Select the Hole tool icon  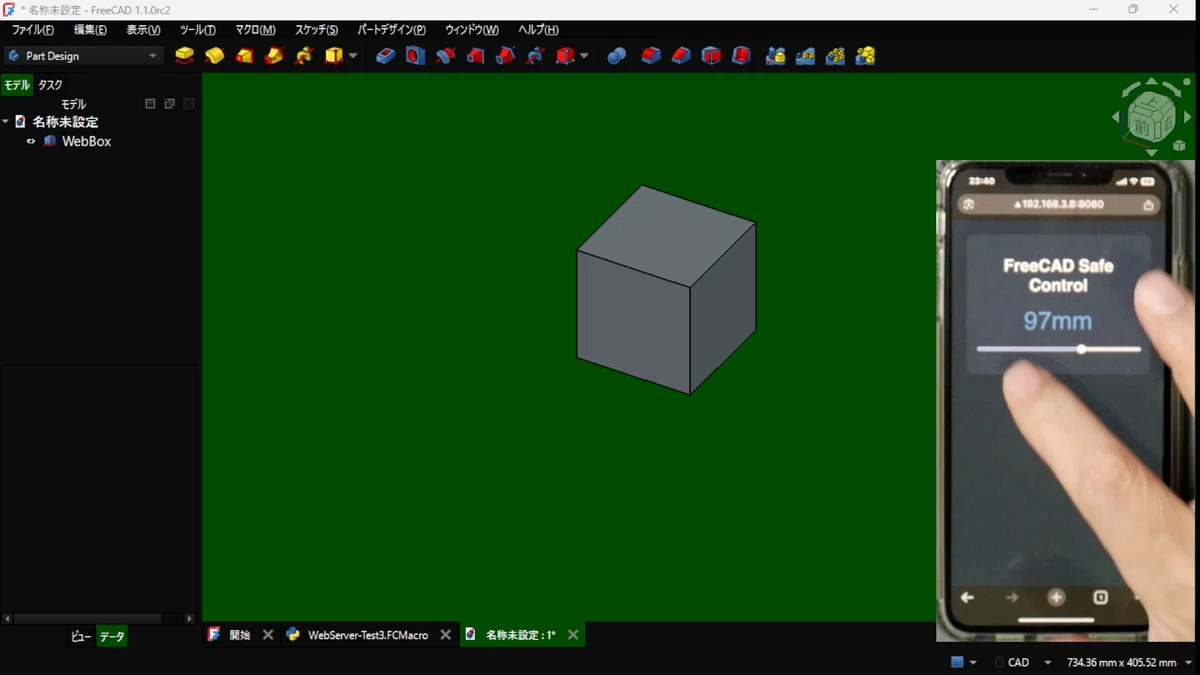415,56
